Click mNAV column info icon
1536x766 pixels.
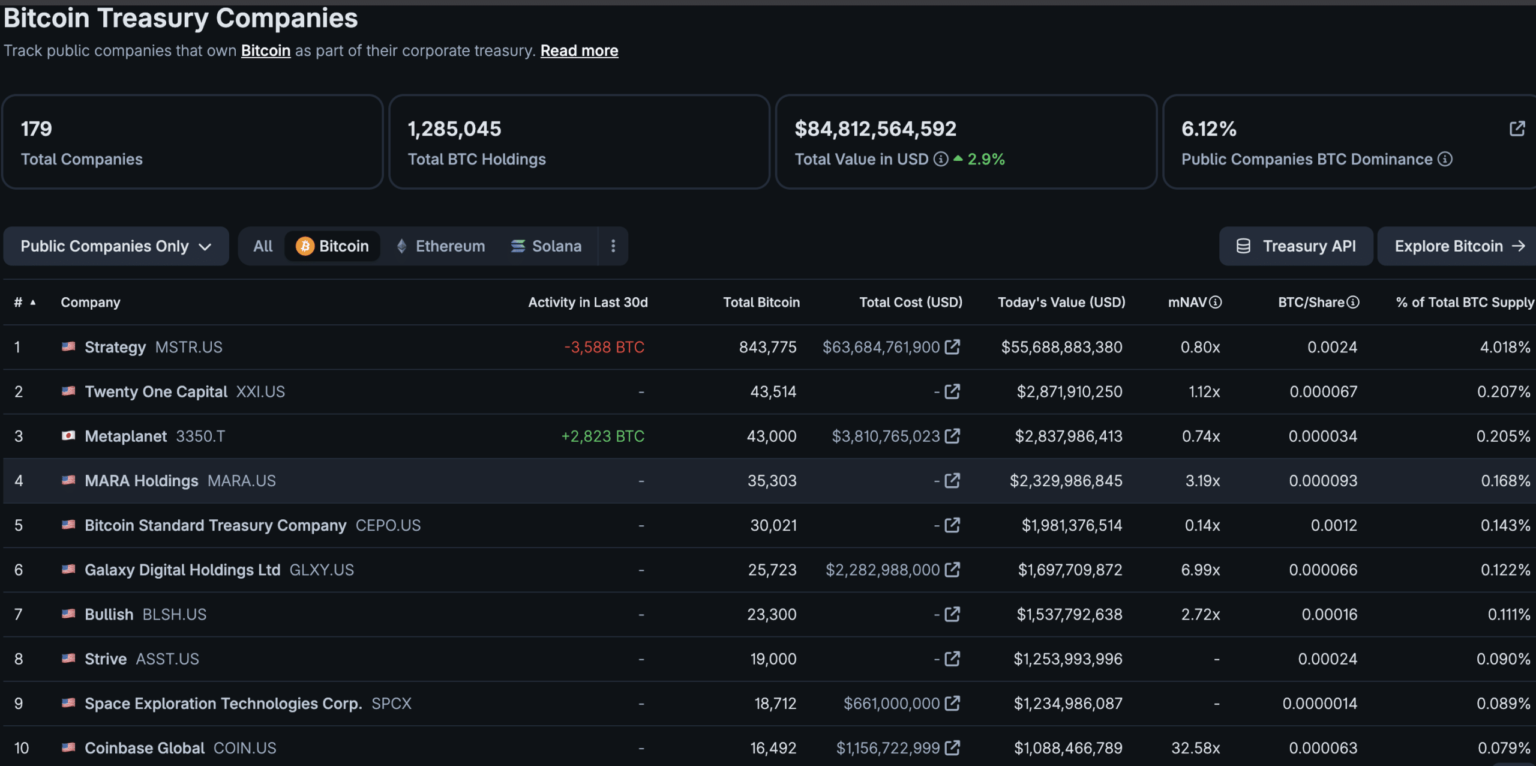[x=1215, y=302]
